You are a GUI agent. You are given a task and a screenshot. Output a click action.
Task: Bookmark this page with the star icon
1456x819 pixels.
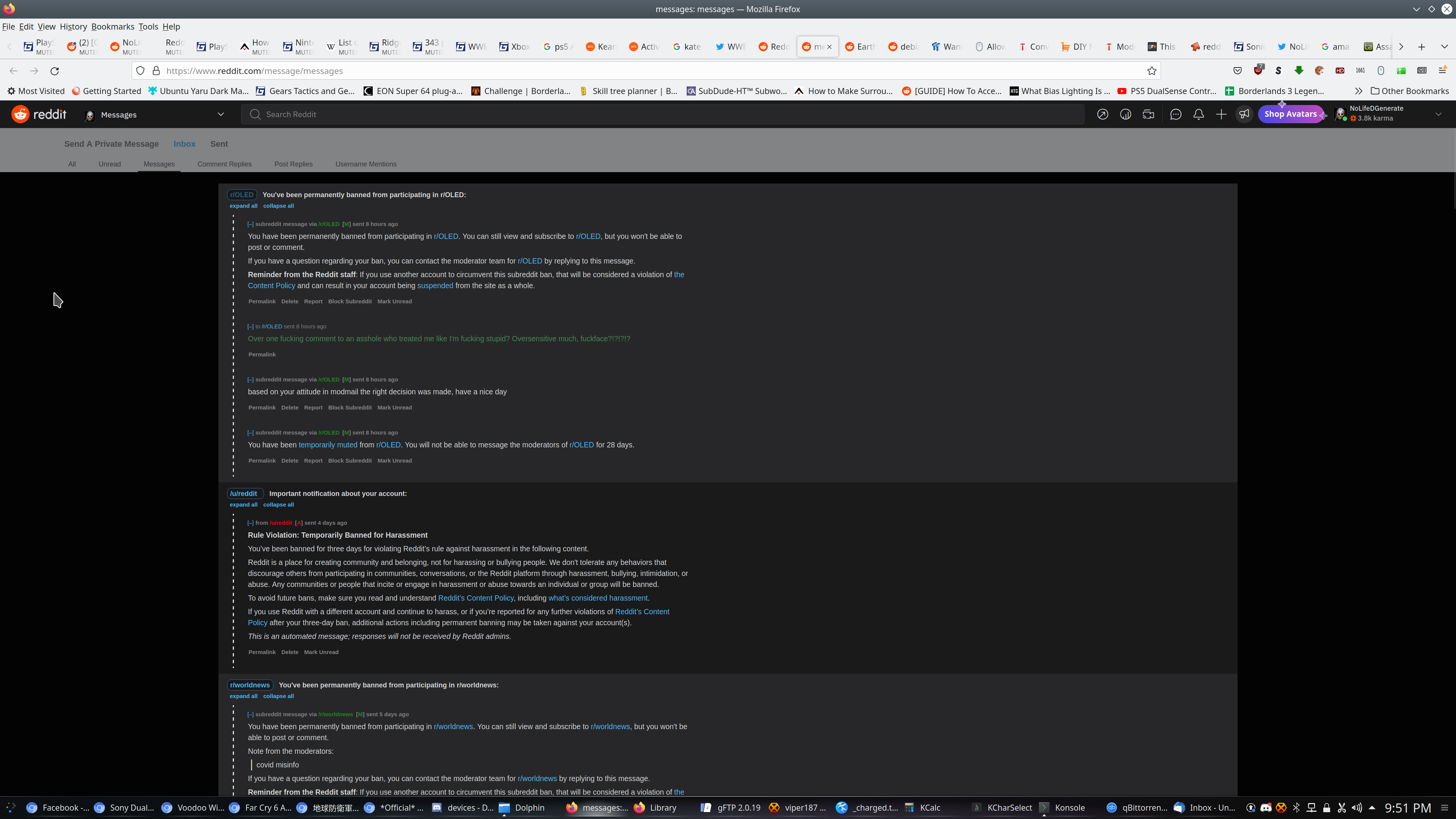point(1152,71)
